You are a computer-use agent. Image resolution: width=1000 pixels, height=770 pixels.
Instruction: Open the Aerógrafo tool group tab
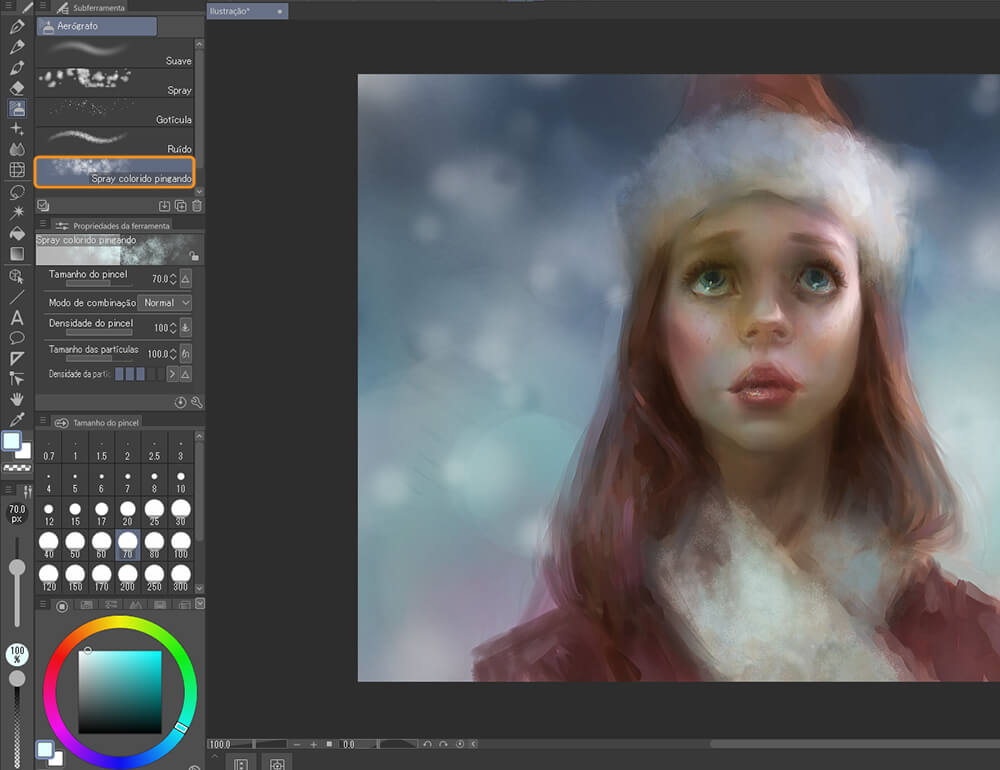coord(97,27)
